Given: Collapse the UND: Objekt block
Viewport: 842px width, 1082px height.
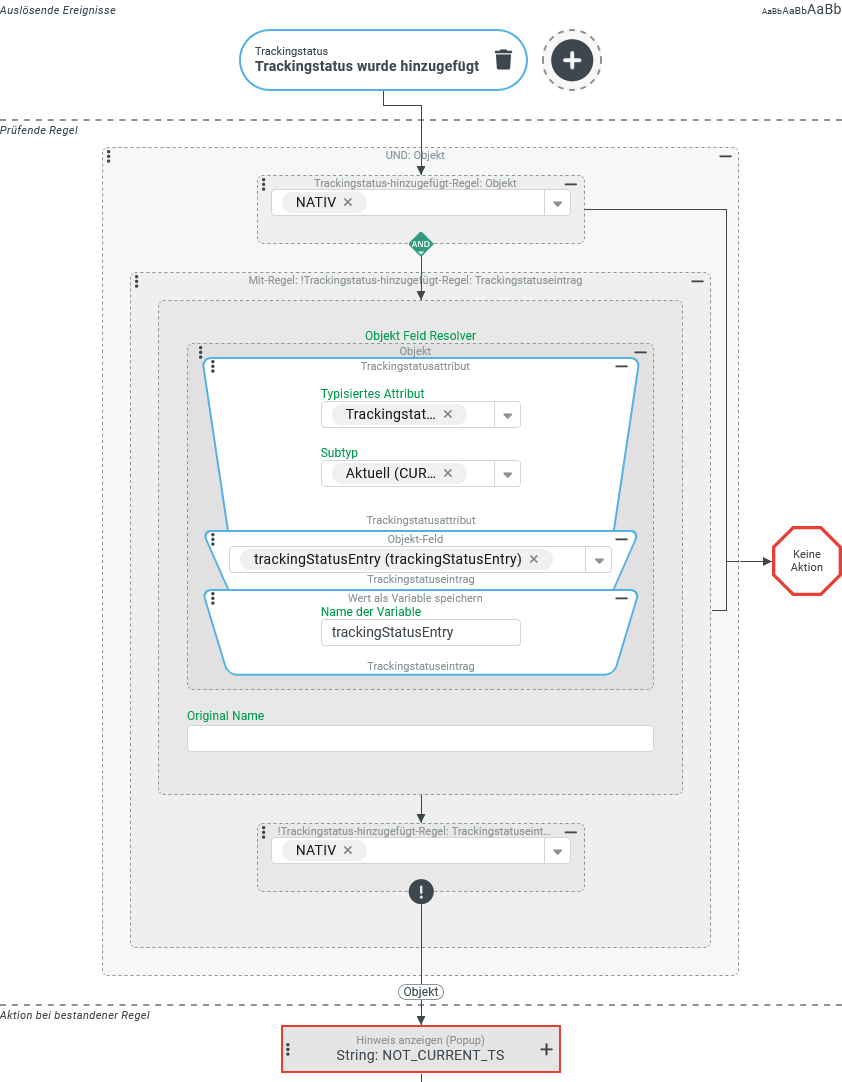Looking at the screenshot, I should coord(726,157).
